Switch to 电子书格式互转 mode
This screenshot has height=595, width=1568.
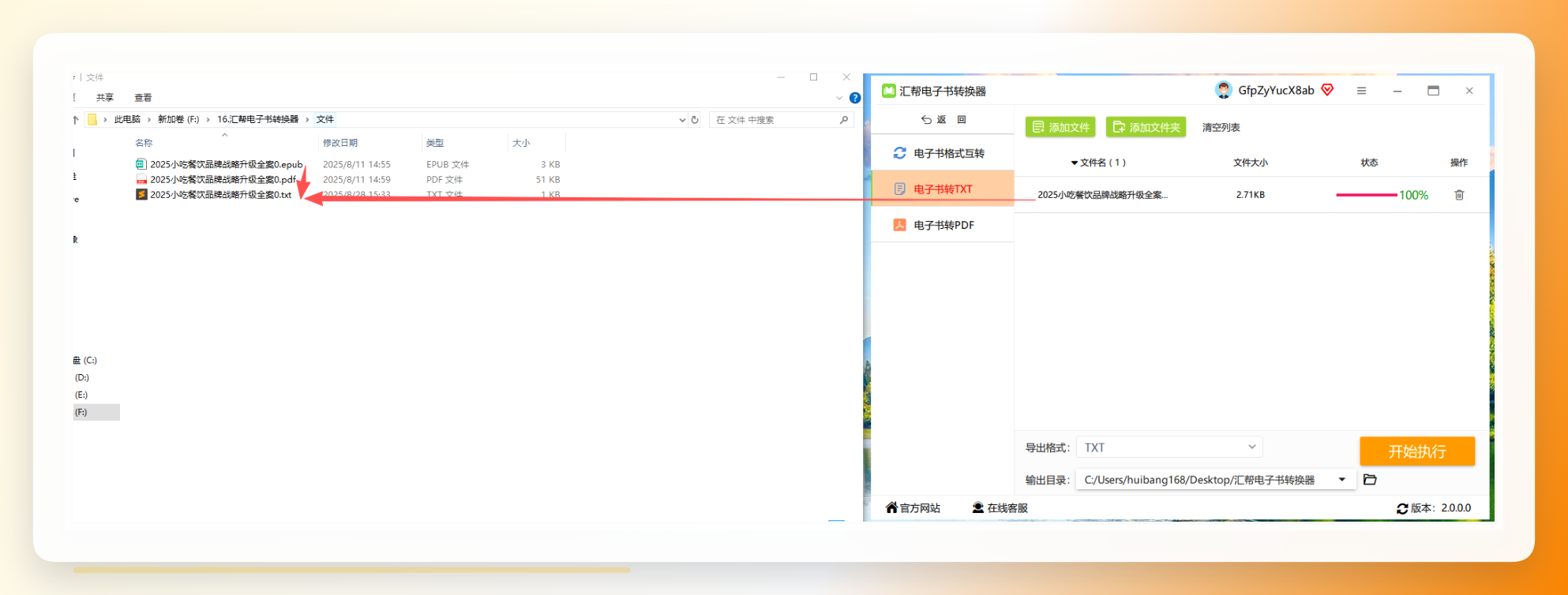(x=943, y=153)
